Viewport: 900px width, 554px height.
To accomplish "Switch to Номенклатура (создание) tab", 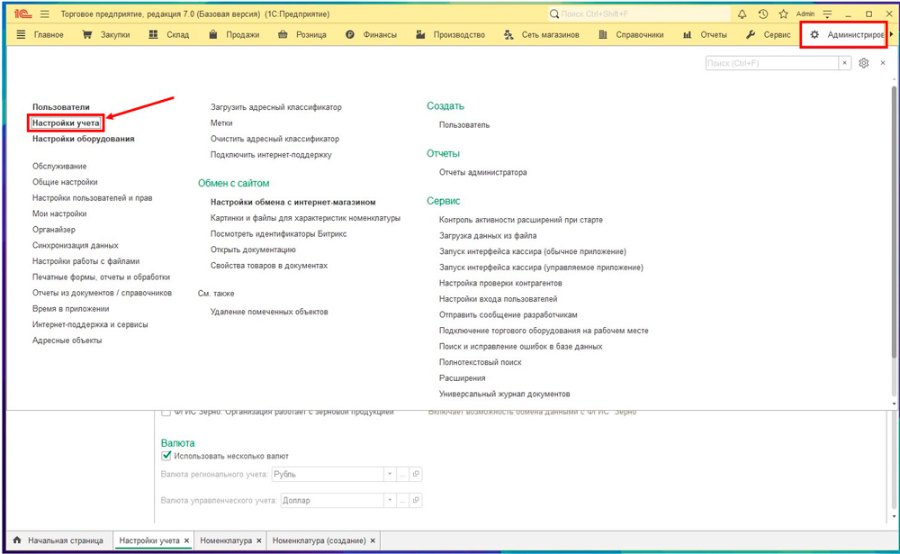I will coord(319,541).
